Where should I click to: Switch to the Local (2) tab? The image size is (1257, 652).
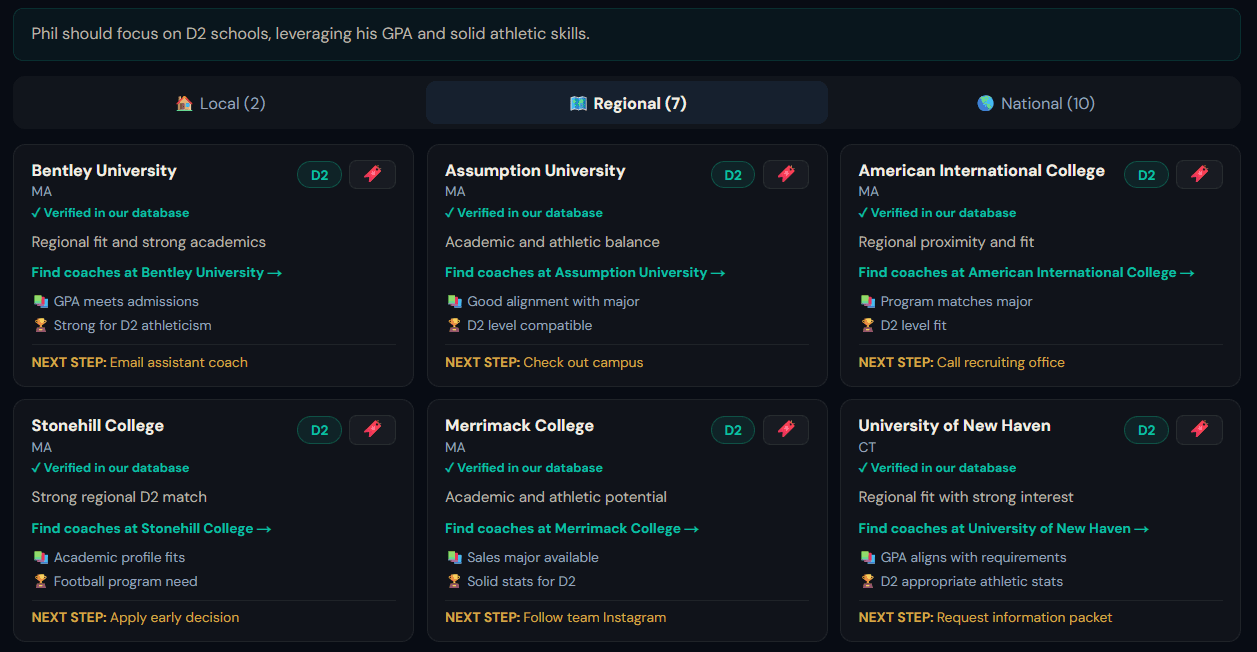[x=220, y=103]
